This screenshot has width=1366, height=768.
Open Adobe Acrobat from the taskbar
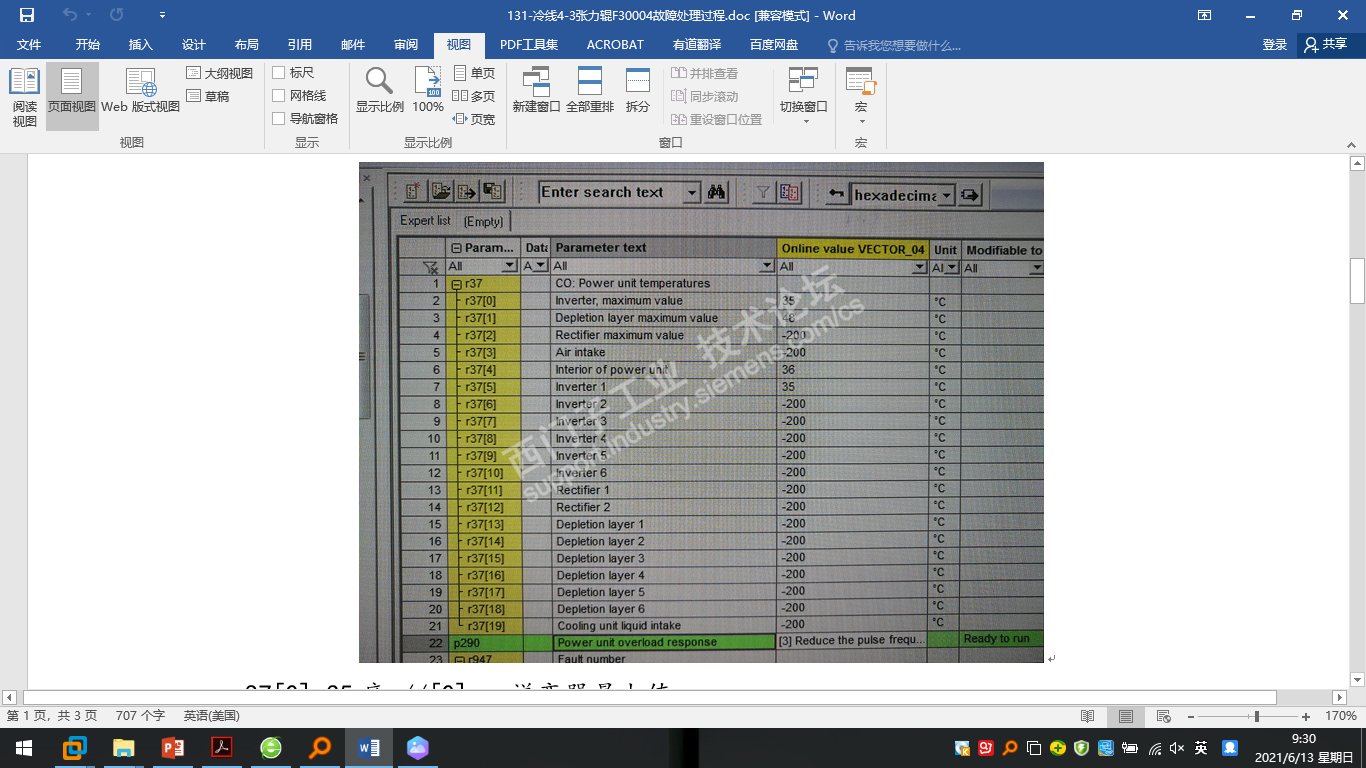(222, 747)
